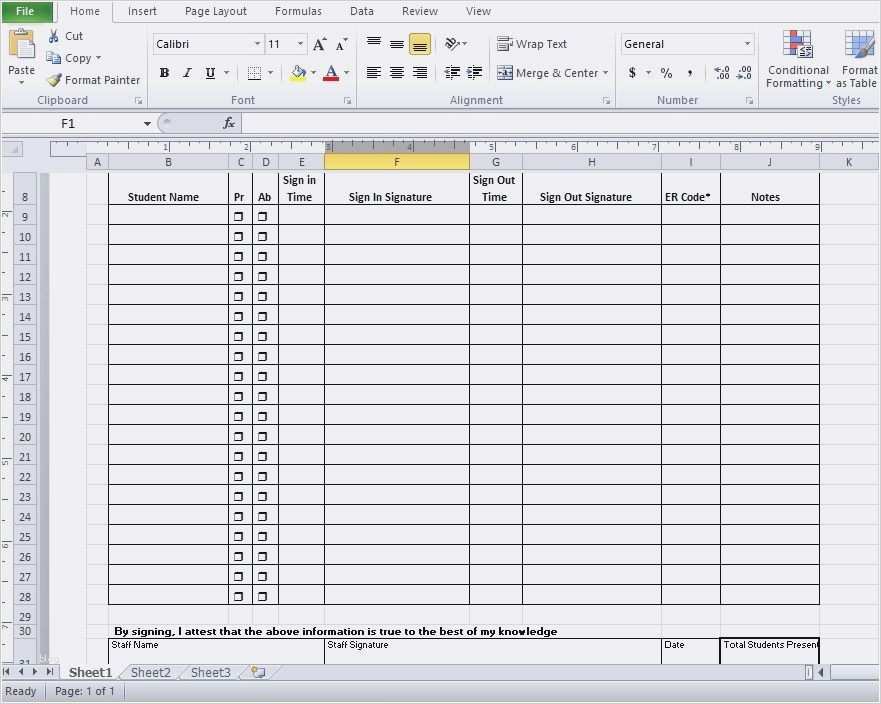Click the Format as Table icon
The image size is (881, 704).
(x=858, y=58)
